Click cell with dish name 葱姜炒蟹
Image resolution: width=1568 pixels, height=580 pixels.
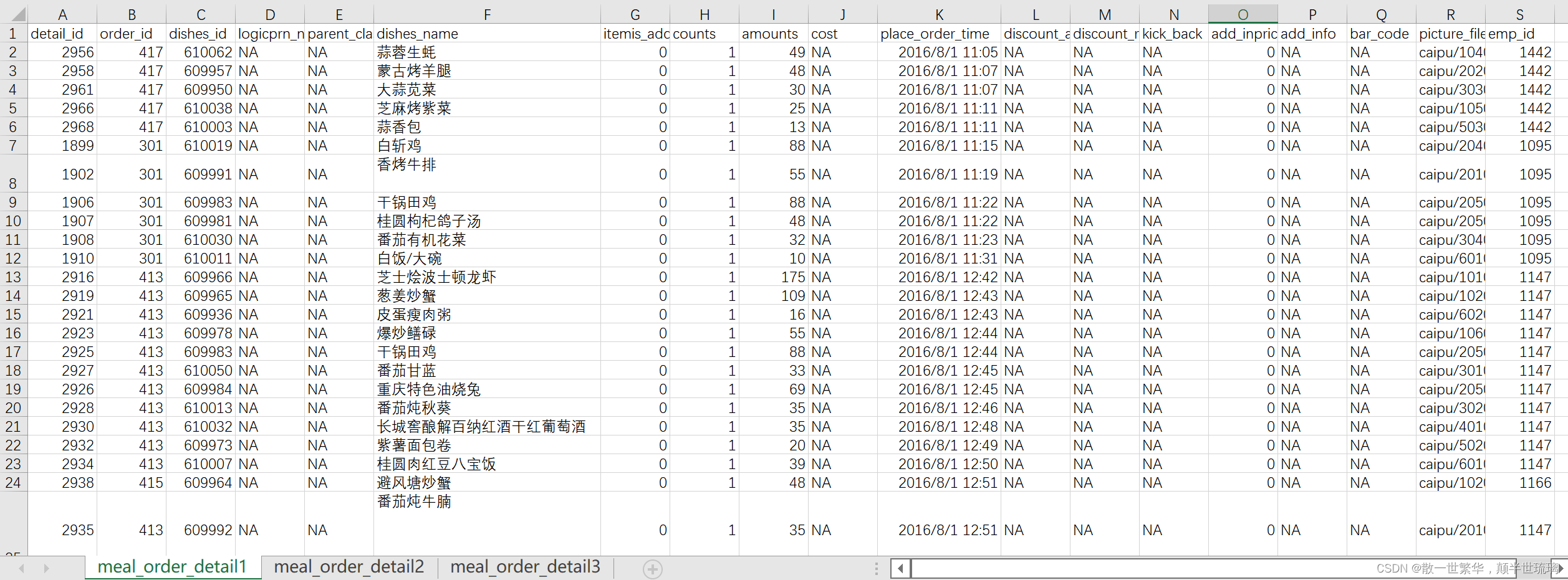pyautogui.click(x=487, y=296)
